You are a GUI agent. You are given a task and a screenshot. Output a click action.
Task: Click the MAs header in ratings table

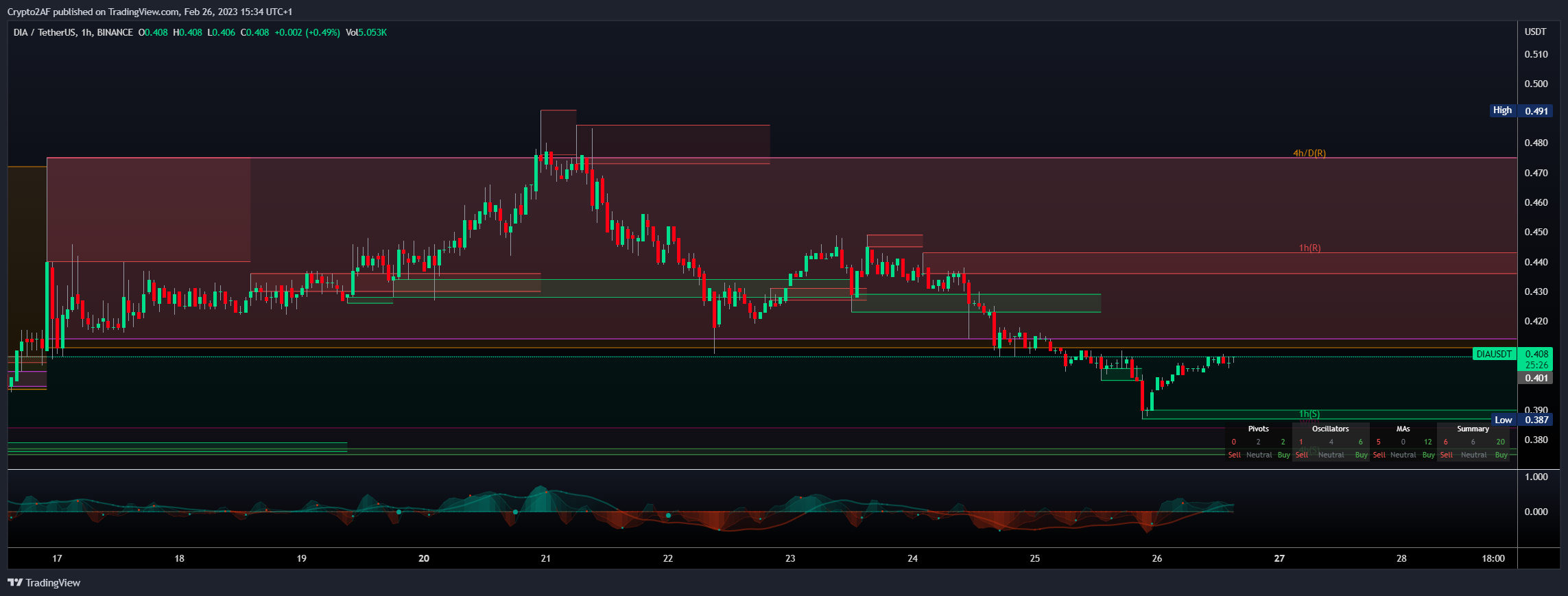pyautogui.click(x=1403, y=429)
